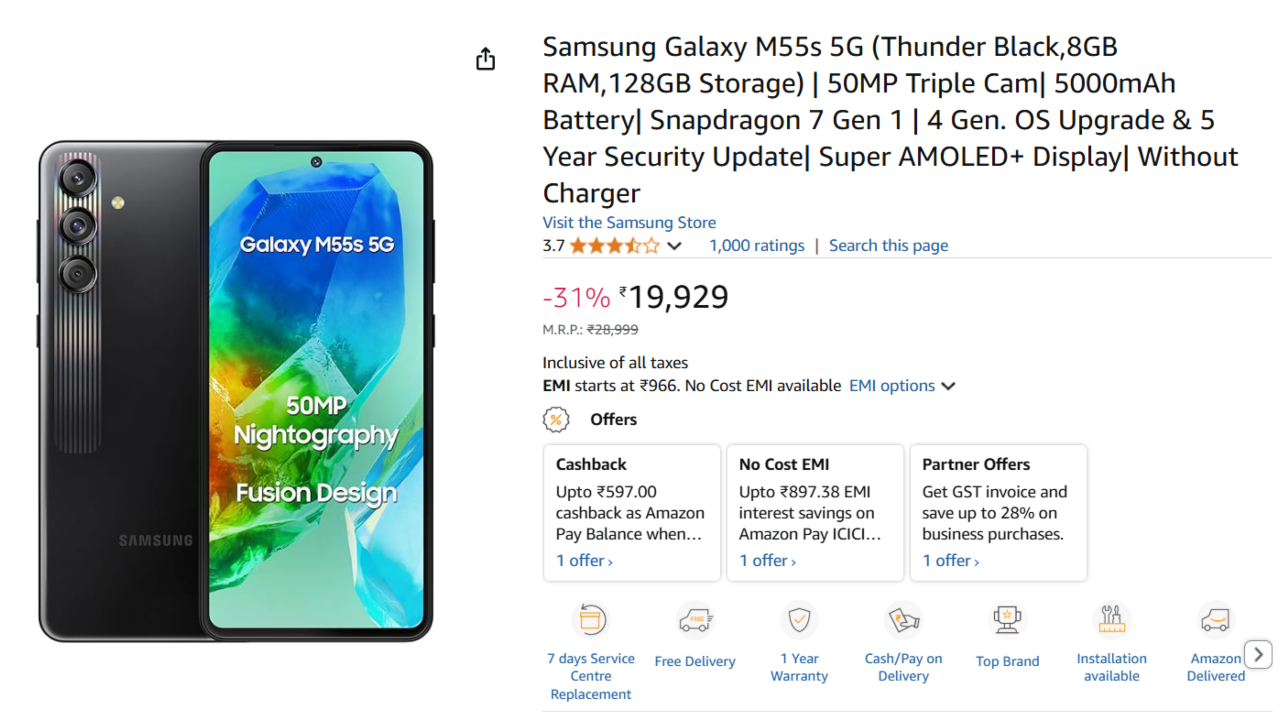Click the 1 Year Warranty shield icon
The height and width of the screenshot is (720, 1280).
tap(799, 620)
